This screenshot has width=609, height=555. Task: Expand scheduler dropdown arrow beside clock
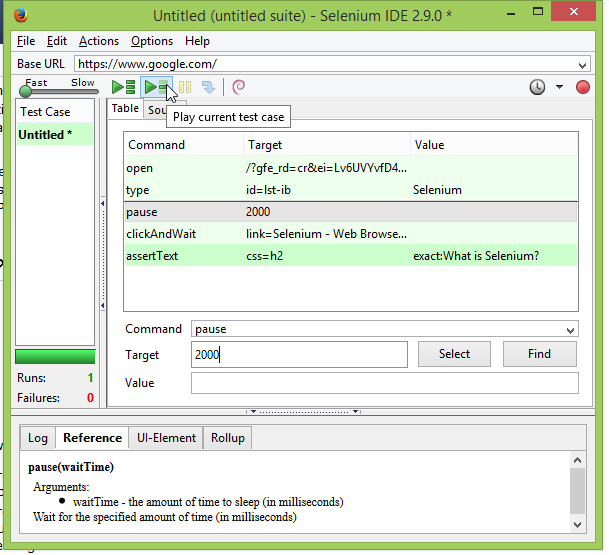coord(559,87)
